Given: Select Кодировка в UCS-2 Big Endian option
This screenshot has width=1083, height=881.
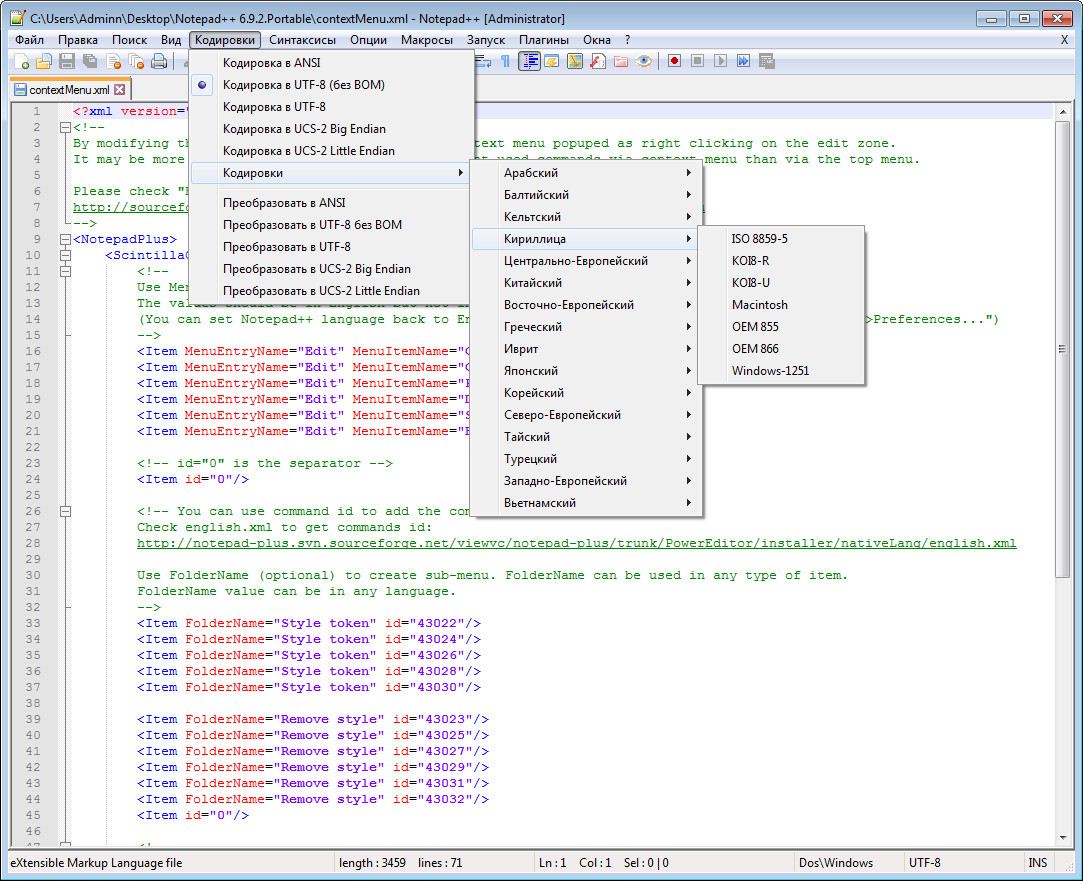Looking at the screenshot, I should (x=304, y=129).
